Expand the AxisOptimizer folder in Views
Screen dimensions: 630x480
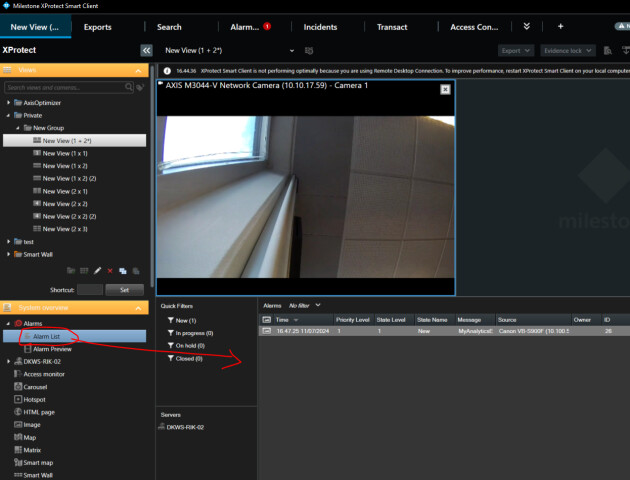[x=9, y=103]
